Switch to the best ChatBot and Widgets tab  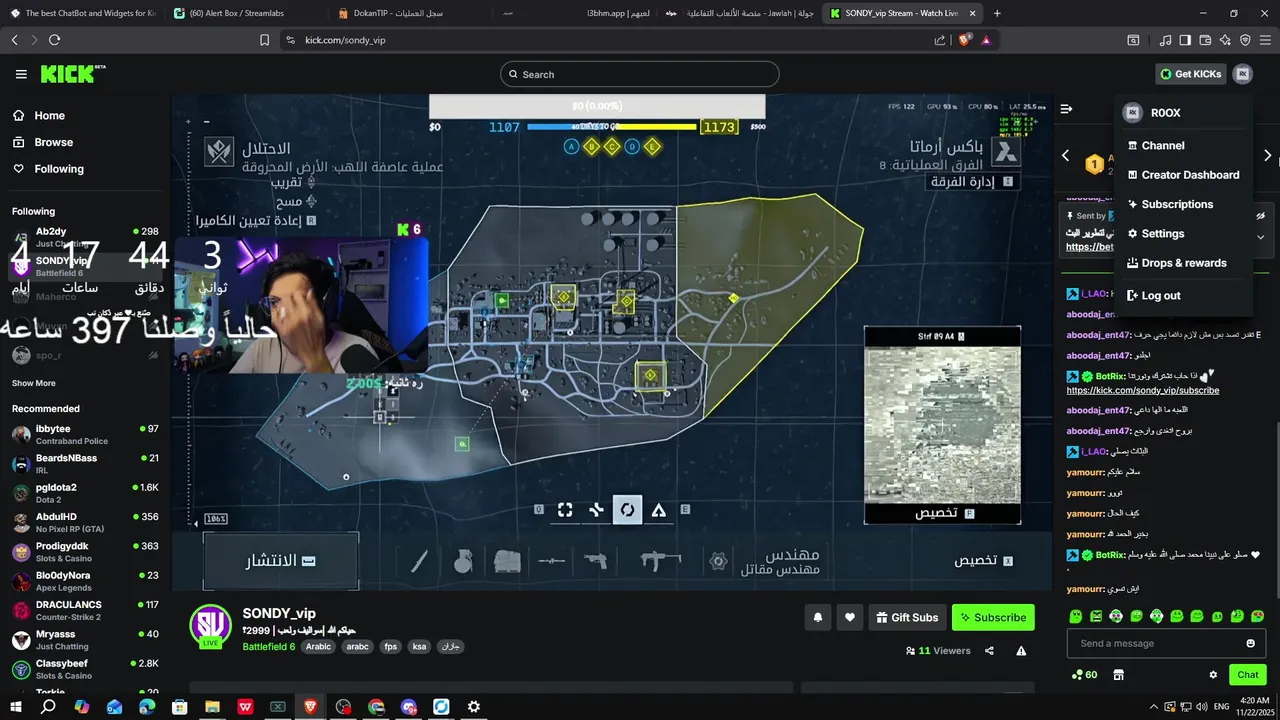click(x=82, y=13)
